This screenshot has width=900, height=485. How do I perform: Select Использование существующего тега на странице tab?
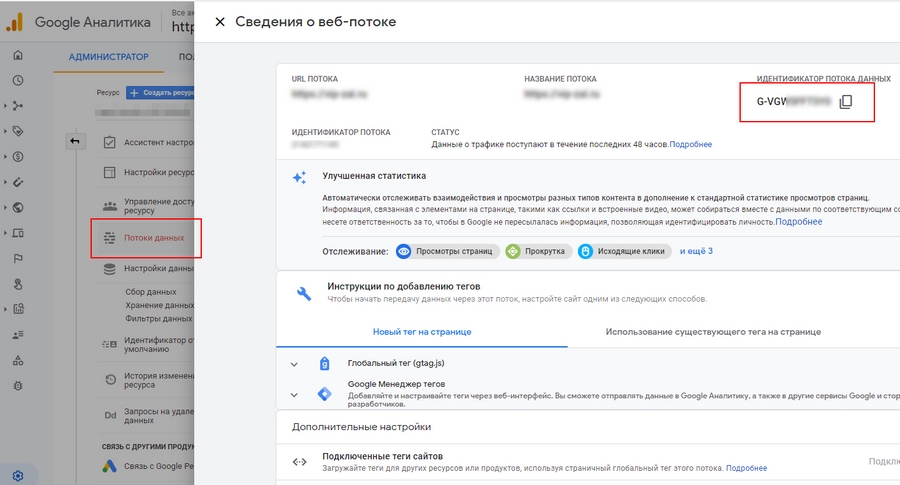pyautogui.click(x=713, y=332)
